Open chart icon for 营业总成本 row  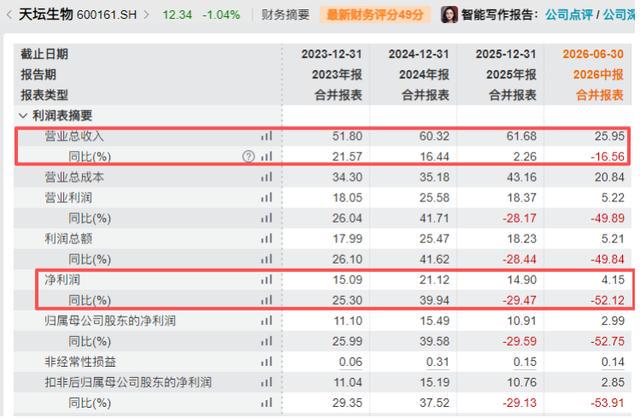click(x=267, y=177)
